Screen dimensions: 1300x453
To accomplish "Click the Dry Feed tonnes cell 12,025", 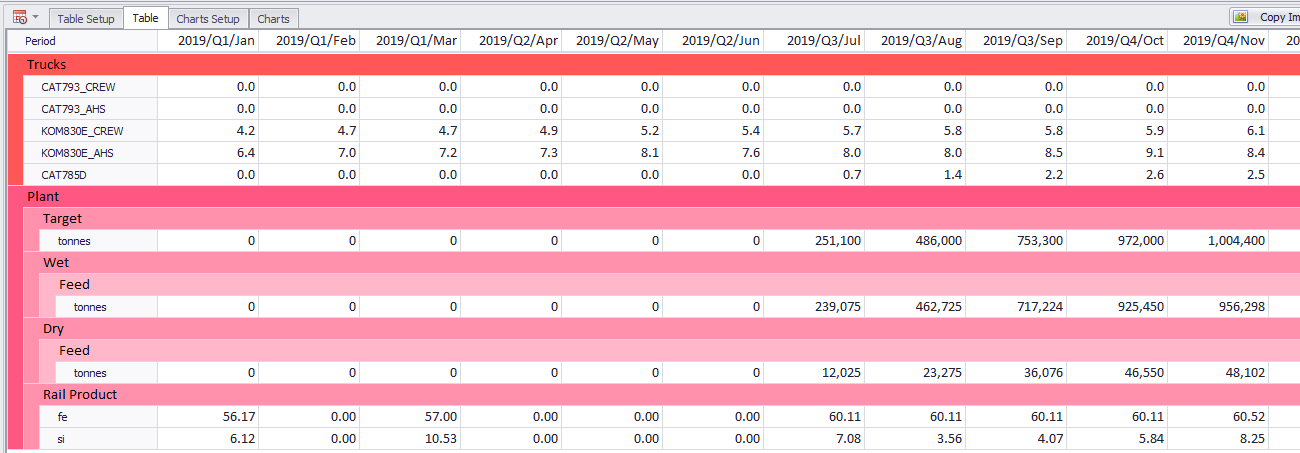I will (x=814, y=372).
